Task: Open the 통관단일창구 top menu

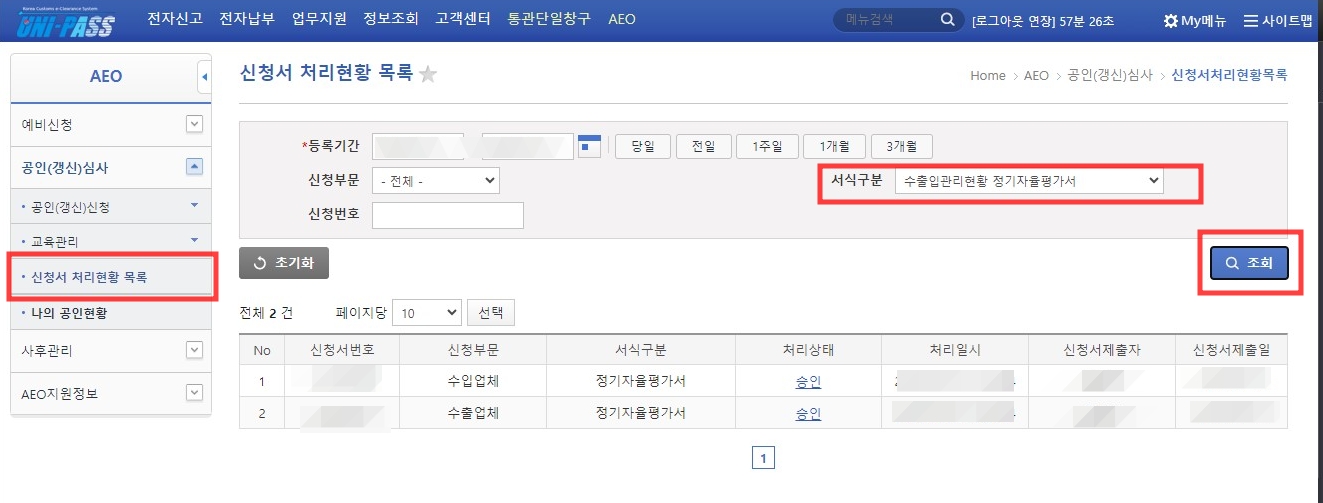Action: (549, 19)
